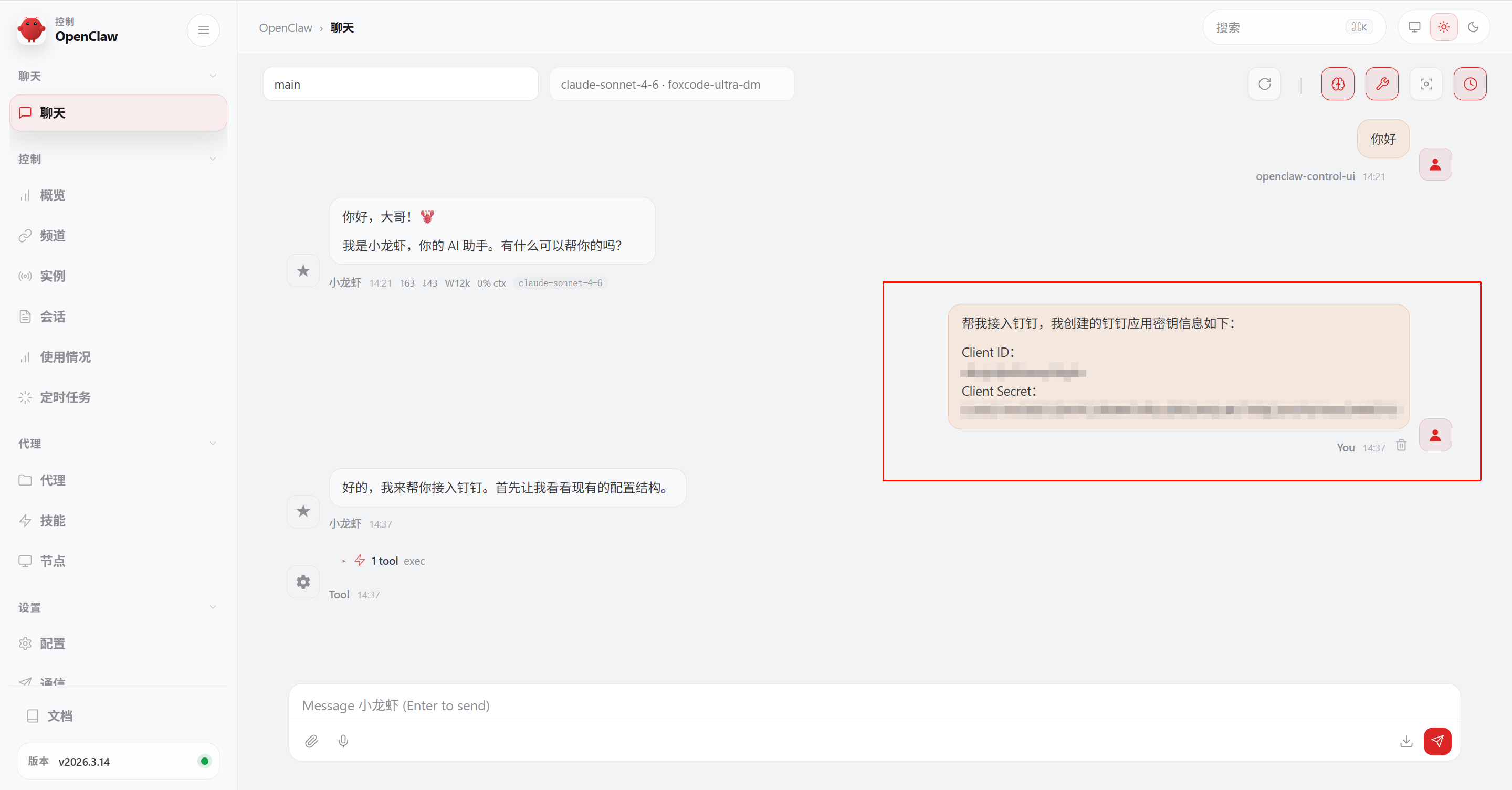Viewport: 1512px width, 790px height.
Task: Toggle the brain thinking icon button
Action: click(x=1338, y=84)
